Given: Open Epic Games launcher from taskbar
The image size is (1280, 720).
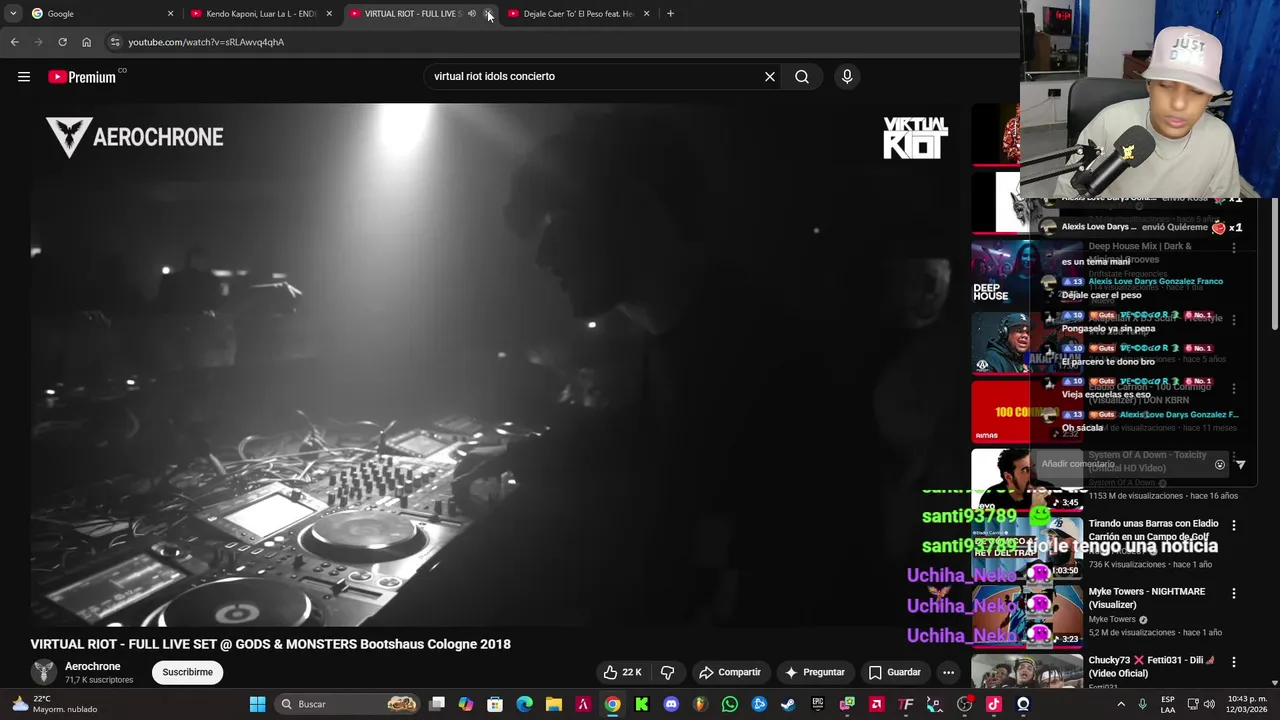Looking at the screenshot, I should click(817, 704).
